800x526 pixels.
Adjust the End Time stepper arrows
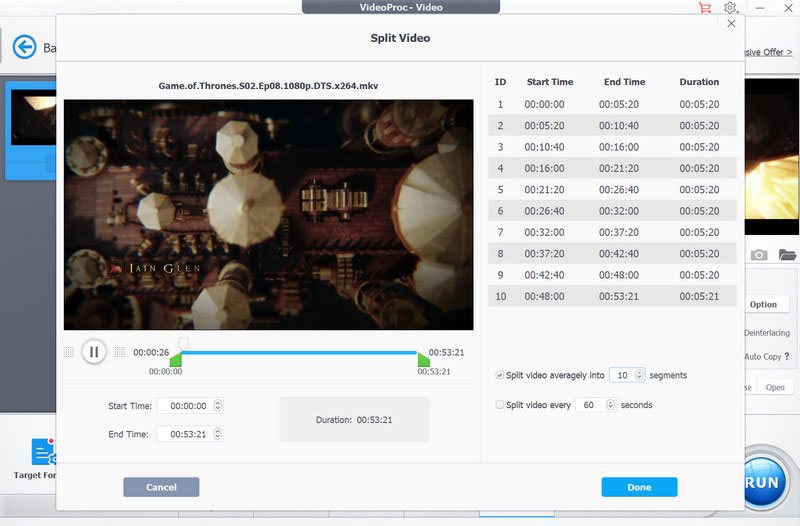pyautogui.click(x=218, y=434)
